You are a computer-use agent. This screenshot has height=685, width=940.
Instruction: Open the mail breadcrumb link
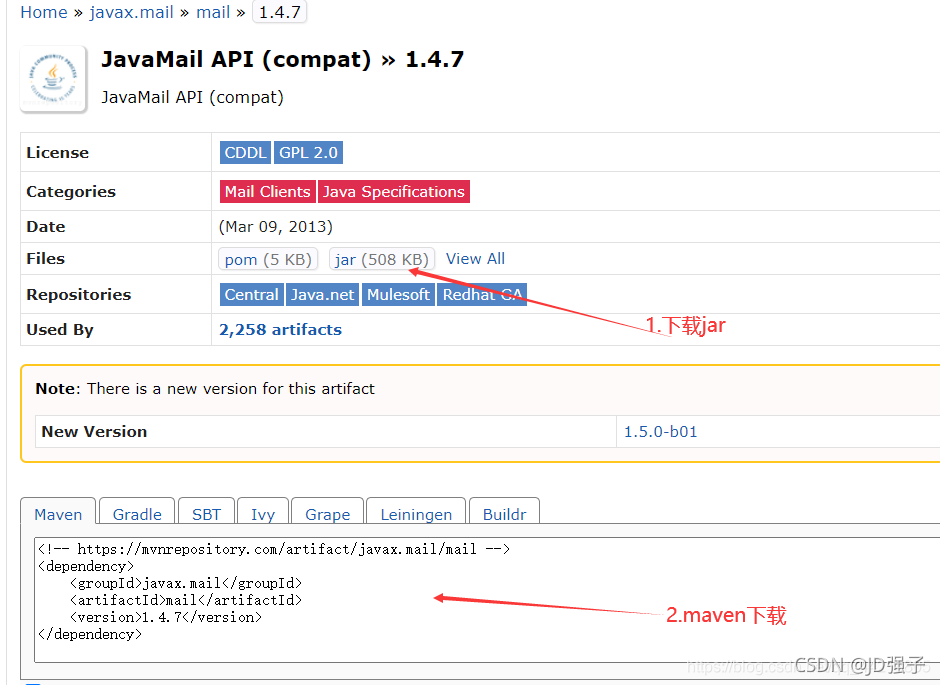pos(213,12)
